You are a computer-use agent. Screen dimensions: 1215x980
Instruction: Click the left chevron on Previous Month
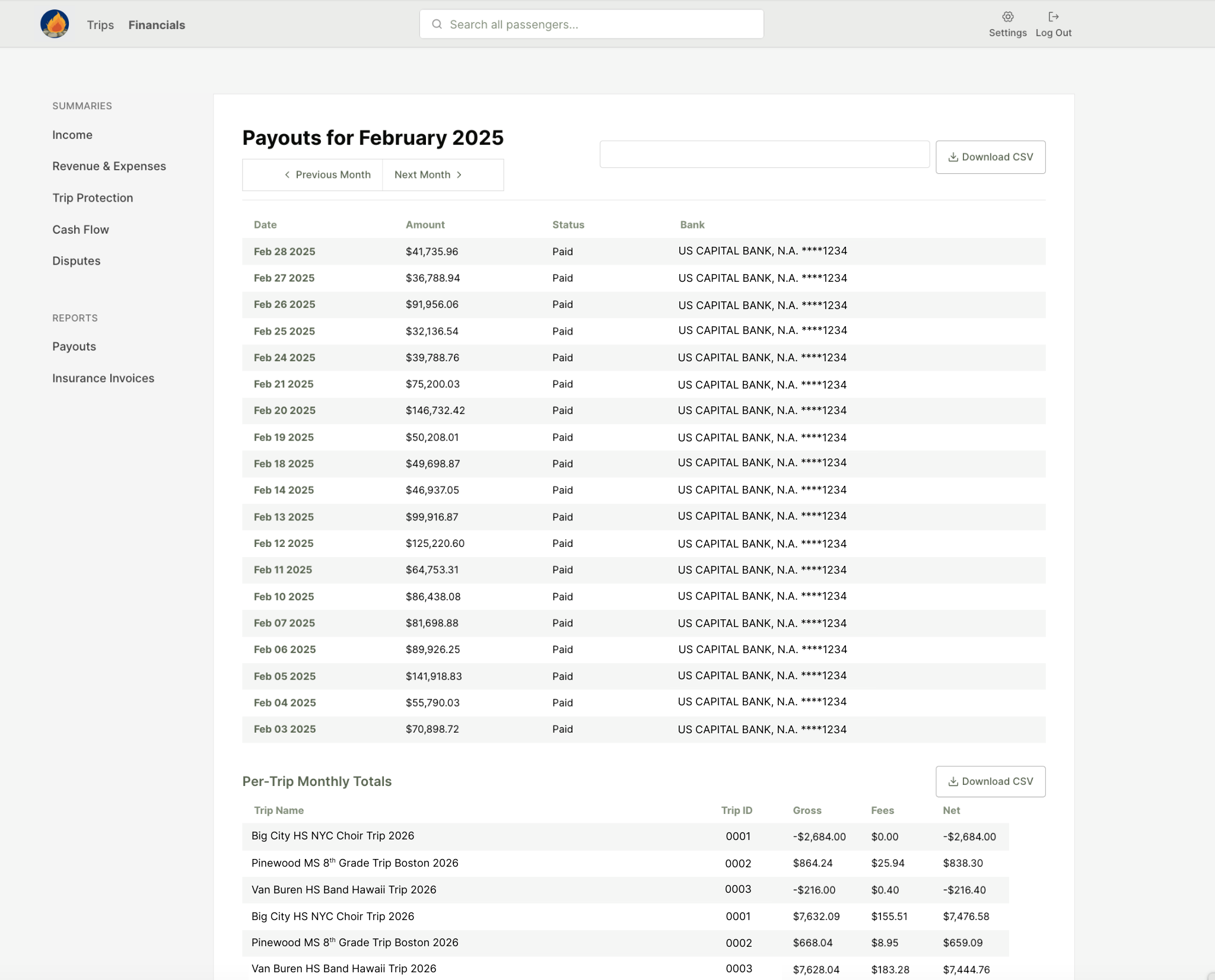(287, 174)
